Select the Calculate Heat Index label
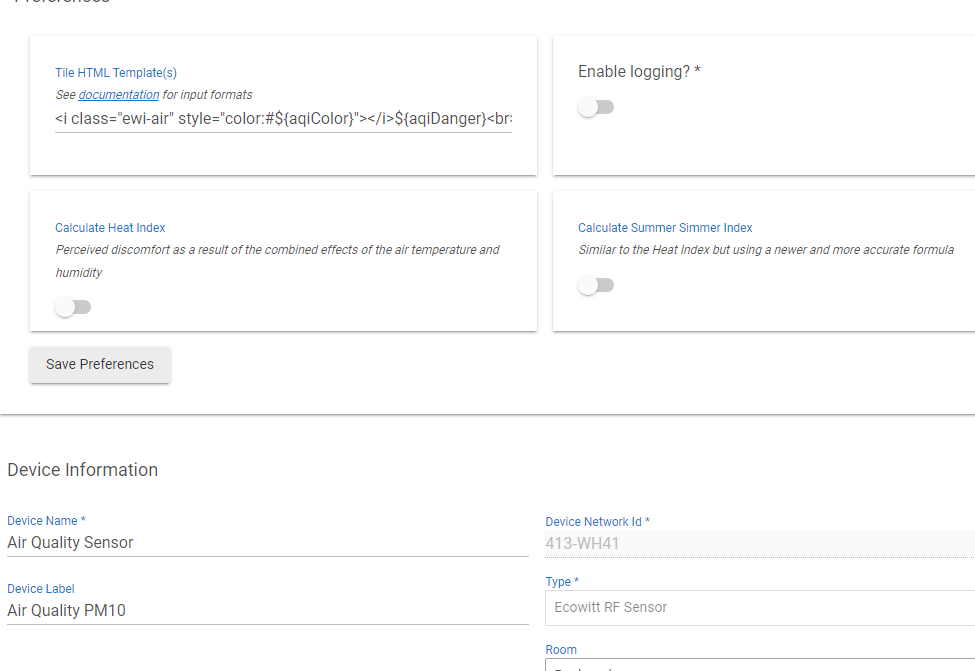975x671 pixels. 110,228
